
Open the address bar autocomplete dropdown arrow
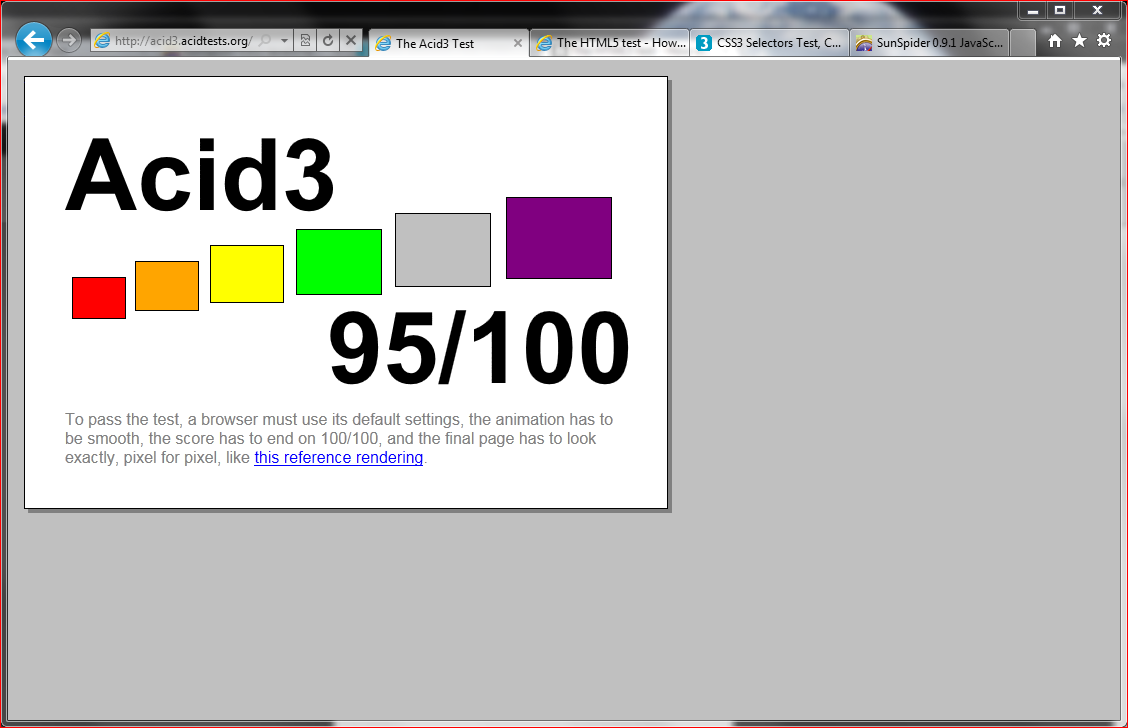(284, 41)
